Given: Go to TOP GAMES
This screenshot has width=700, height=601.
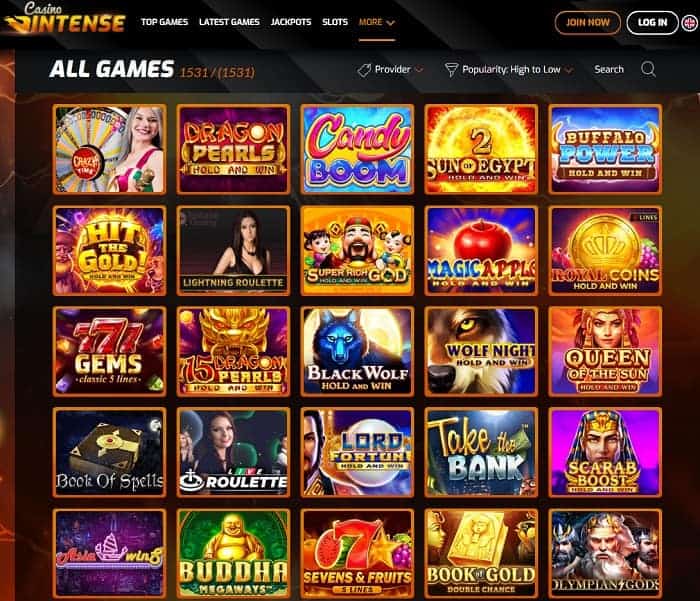Looking at the screenshot, I should coord(164,22).
